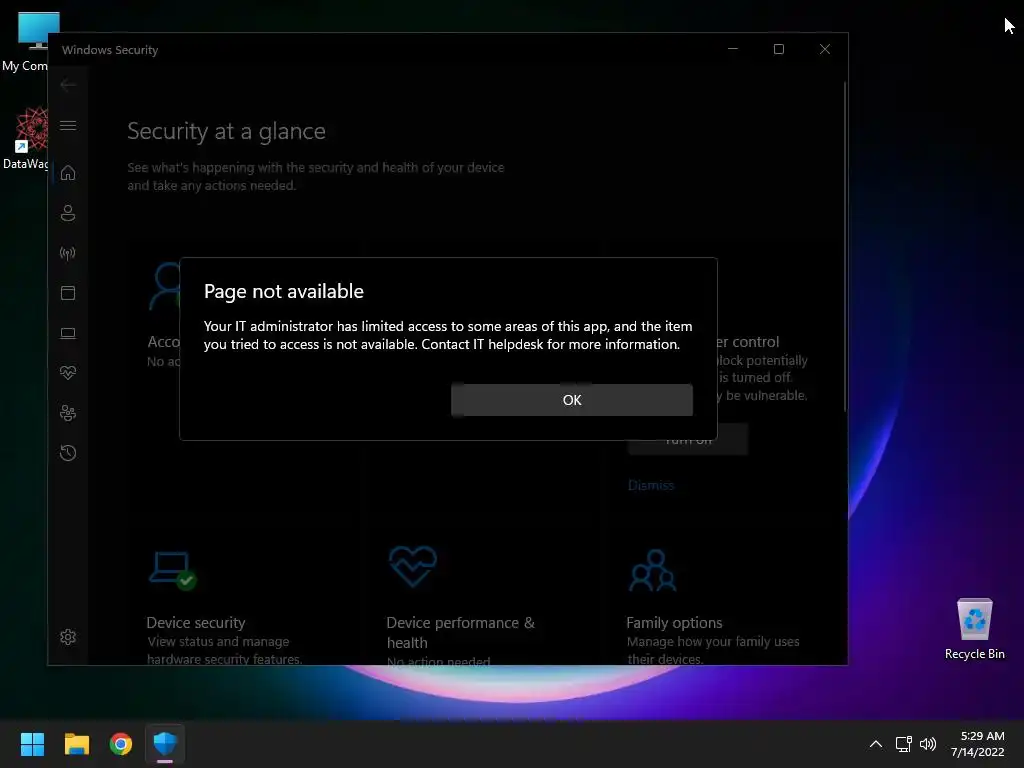Click OK in the Page not available dialog
This screenshot has height=768, width=1024.
(x=571, y=400)
